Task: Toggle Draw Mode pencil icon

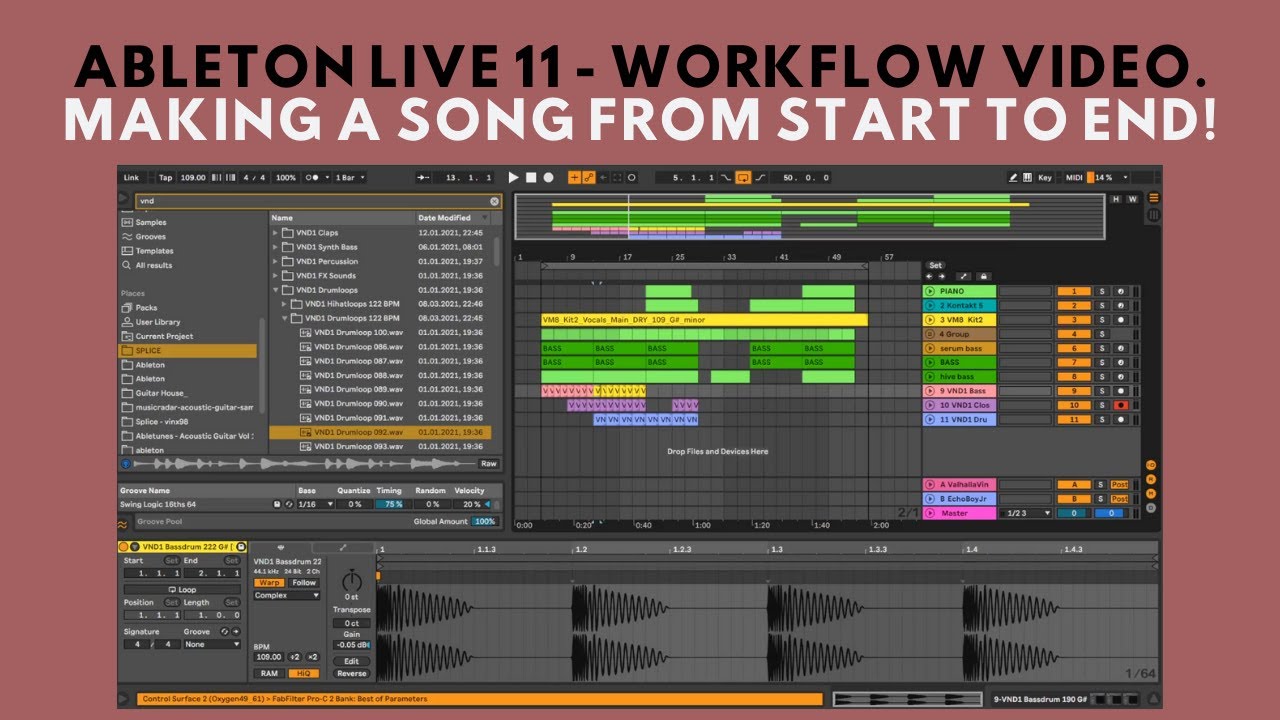Action: (x=1013, y=177)
